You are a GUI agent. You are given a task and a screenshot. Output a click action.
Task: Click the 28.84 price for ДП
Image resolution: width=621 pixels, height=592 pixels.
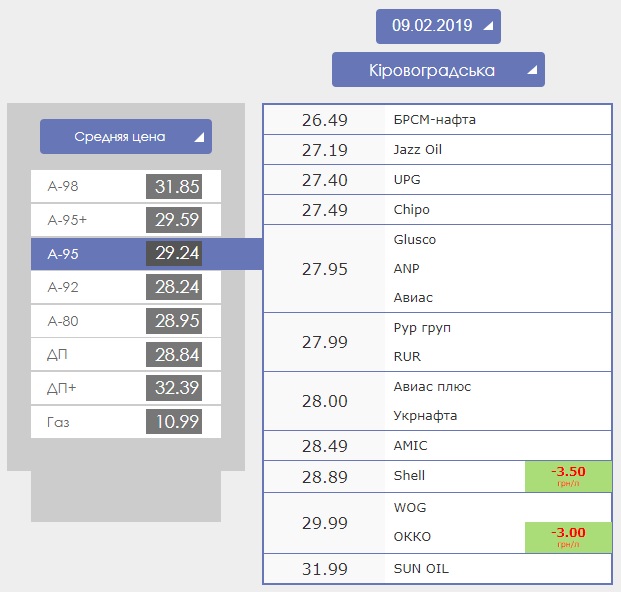pyautogui.click(x=174, y=355)
